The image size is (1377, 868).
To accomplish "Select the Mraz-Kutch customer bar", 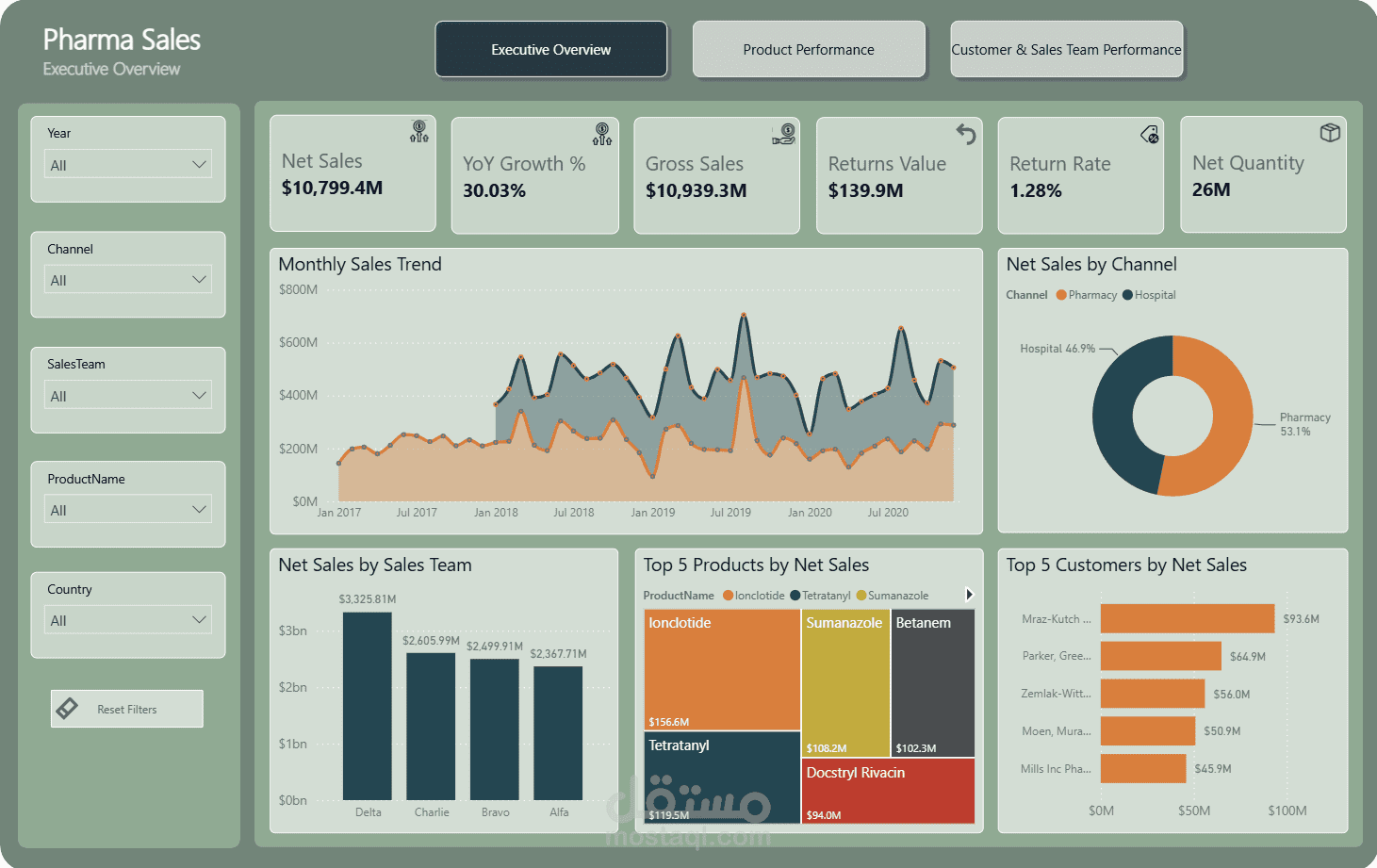I will [1188, 619].
